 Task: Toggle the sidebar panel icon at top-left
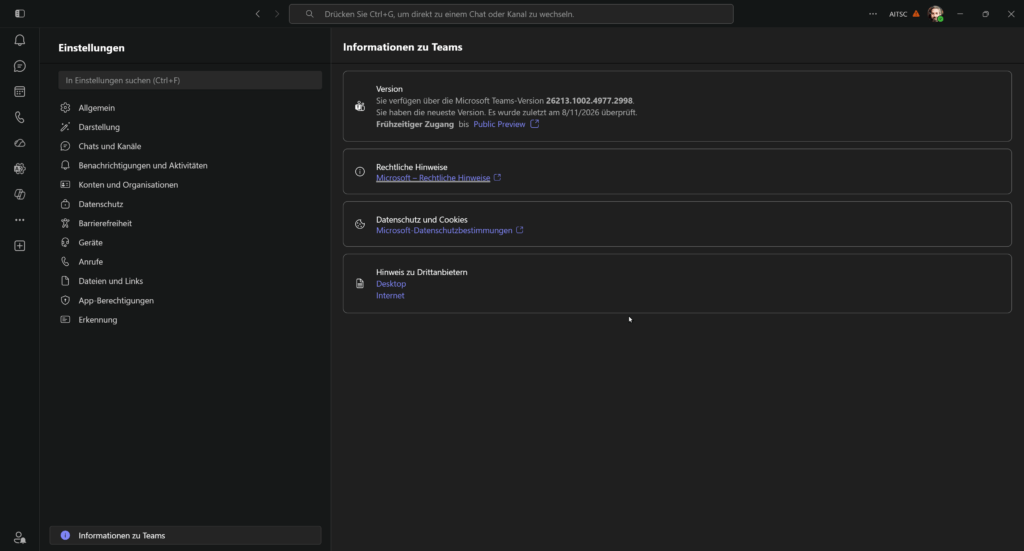(20, 14)
